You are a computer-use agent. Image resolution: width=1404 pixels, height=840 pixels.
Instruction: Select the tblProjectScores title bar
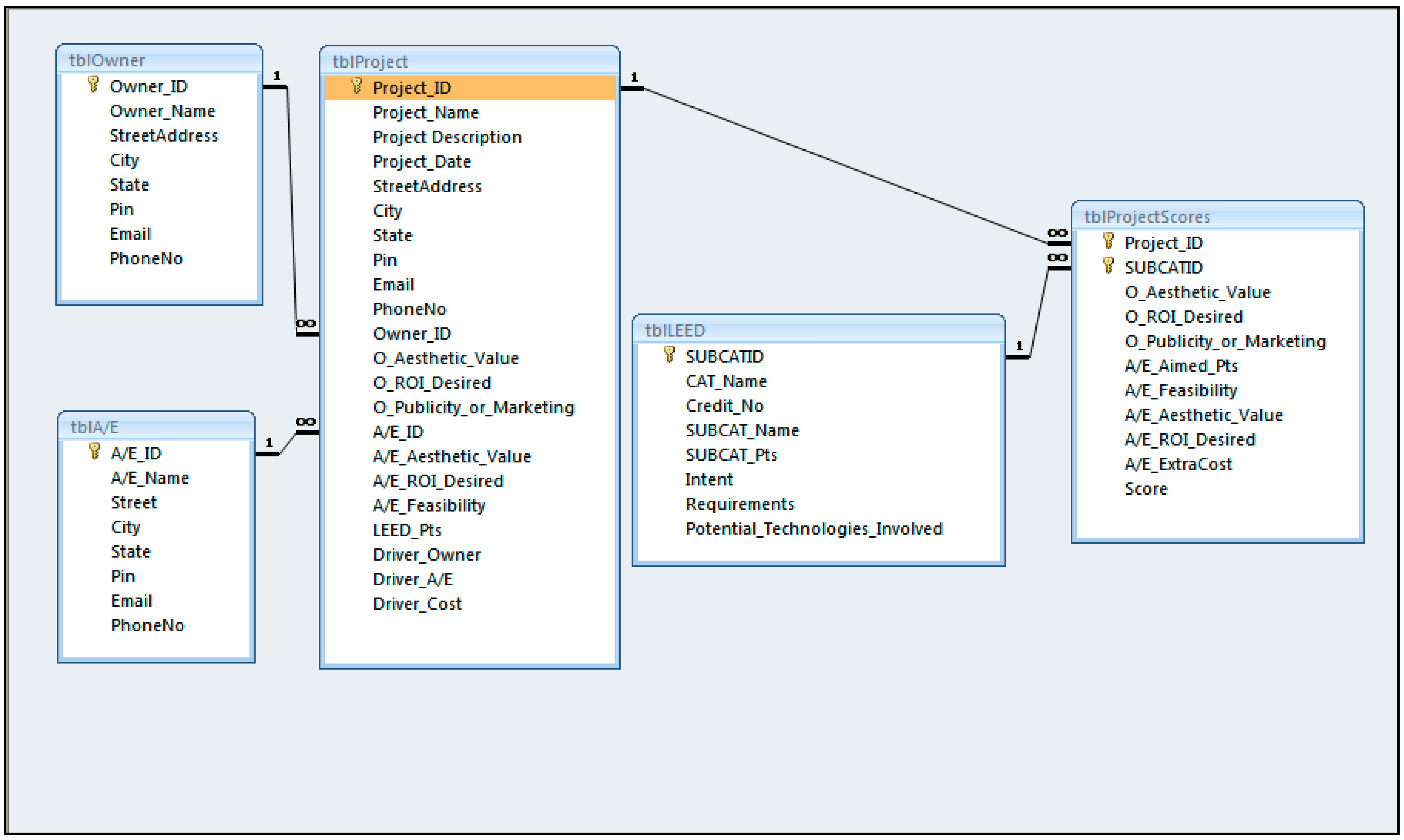1217,217
